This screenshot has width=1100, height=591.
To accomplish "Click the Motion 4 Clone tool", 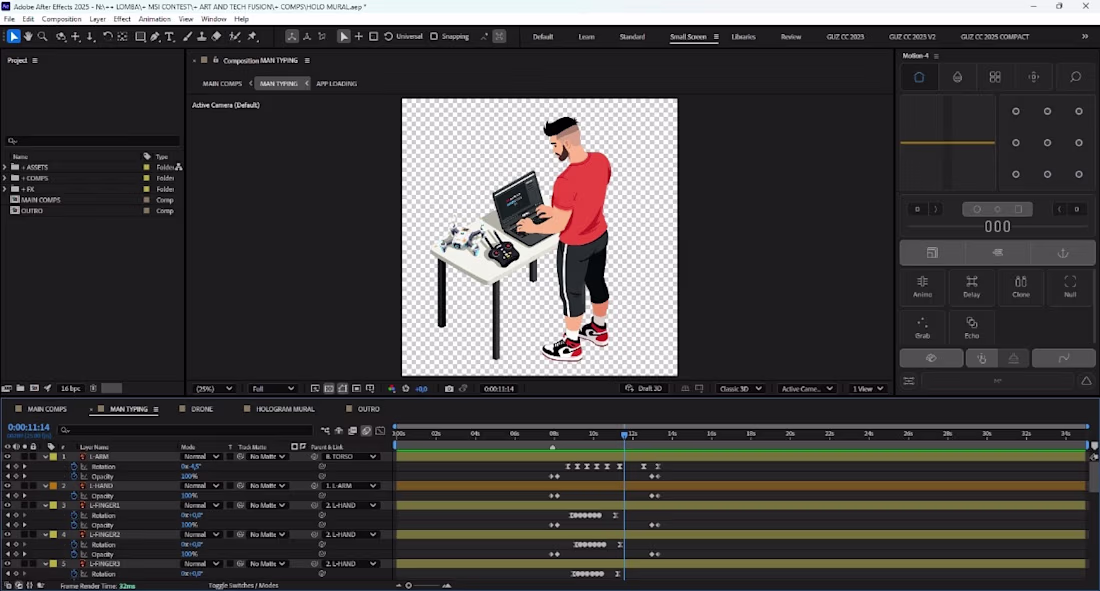I will click(1020, 288).
